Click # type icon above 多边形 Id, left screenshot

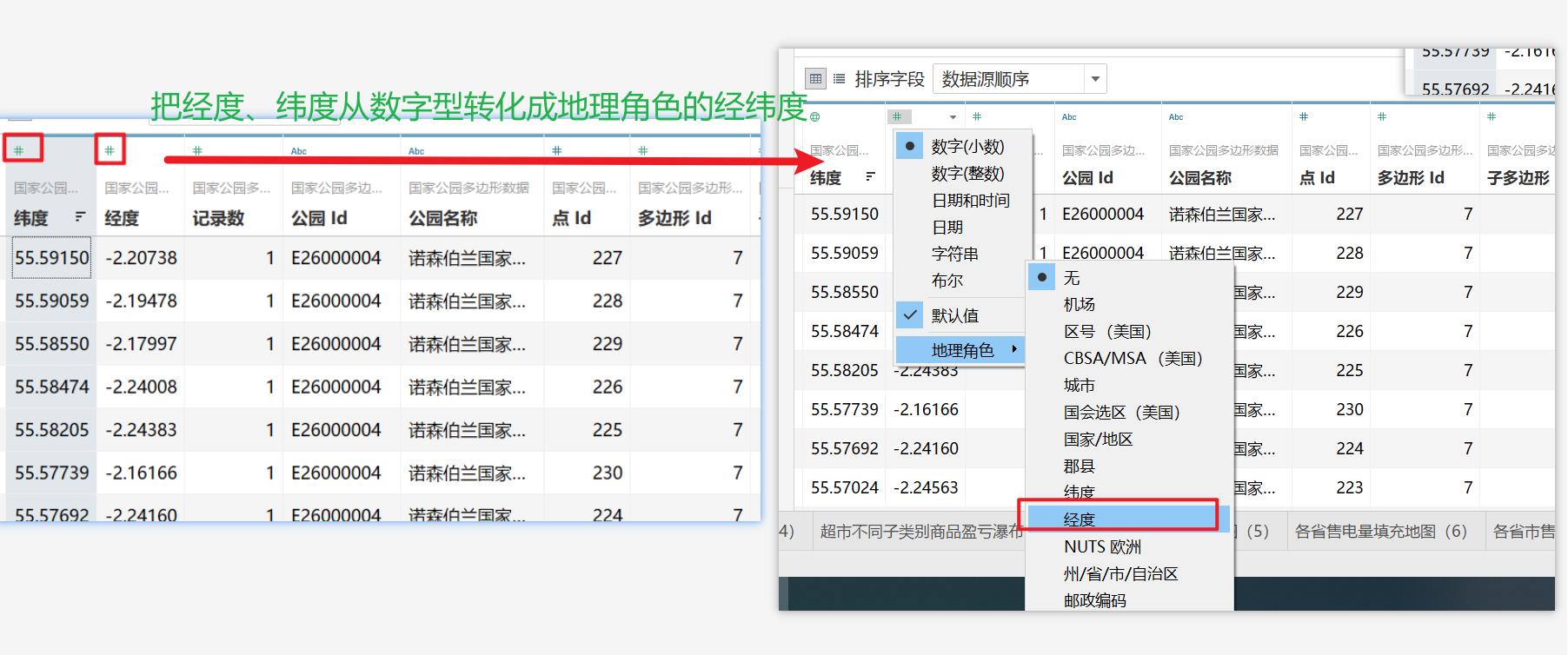pos(642,150)
